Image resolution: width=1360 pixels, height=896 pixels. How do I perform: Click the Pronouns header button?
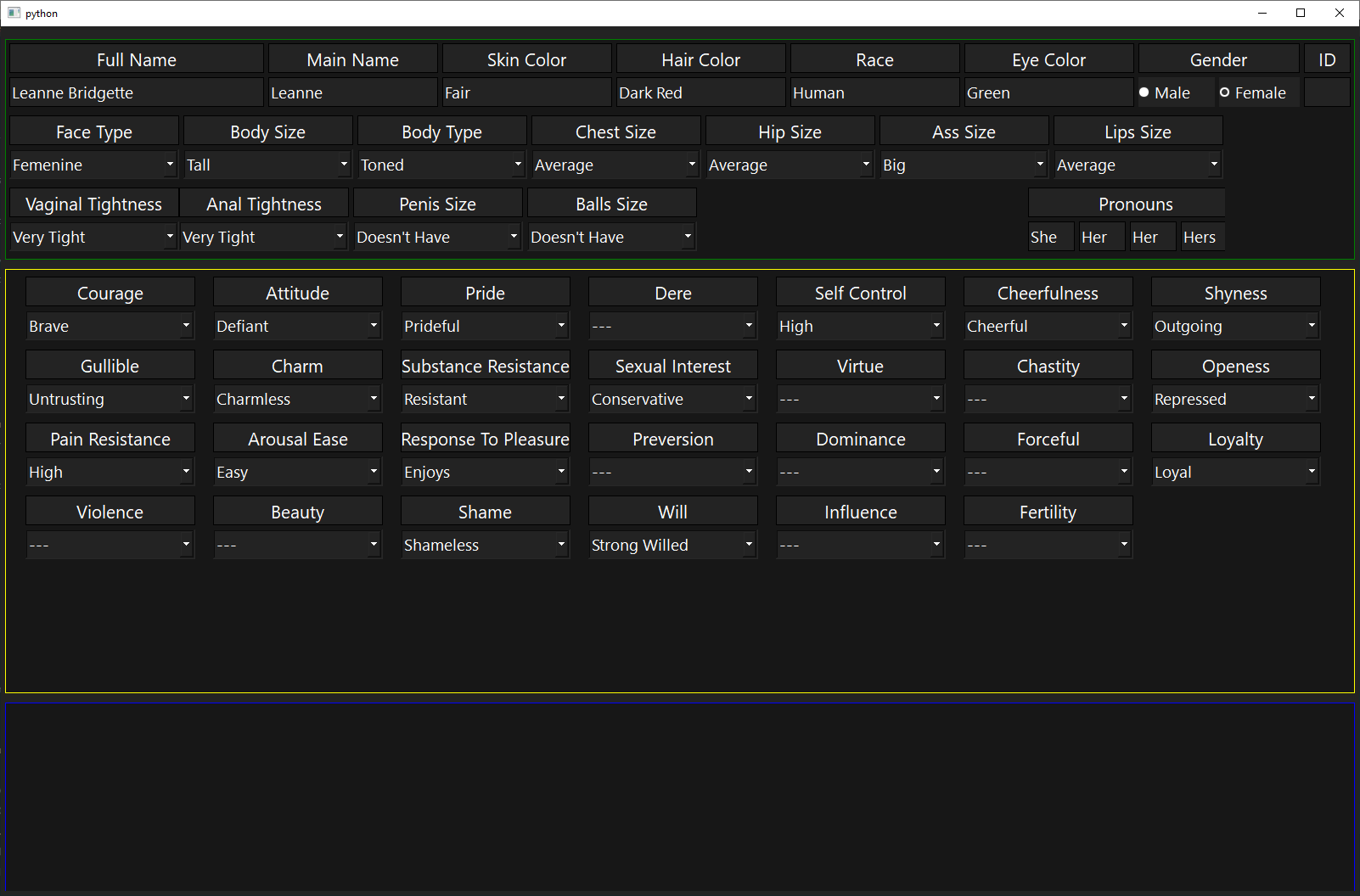pos(1135,204)
